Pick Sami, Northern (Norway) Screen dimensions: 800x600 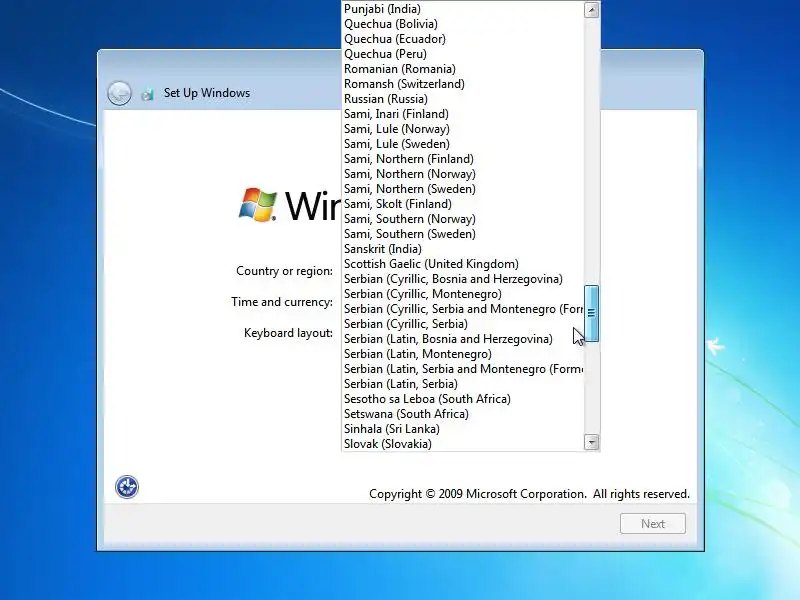coord(463,174)
